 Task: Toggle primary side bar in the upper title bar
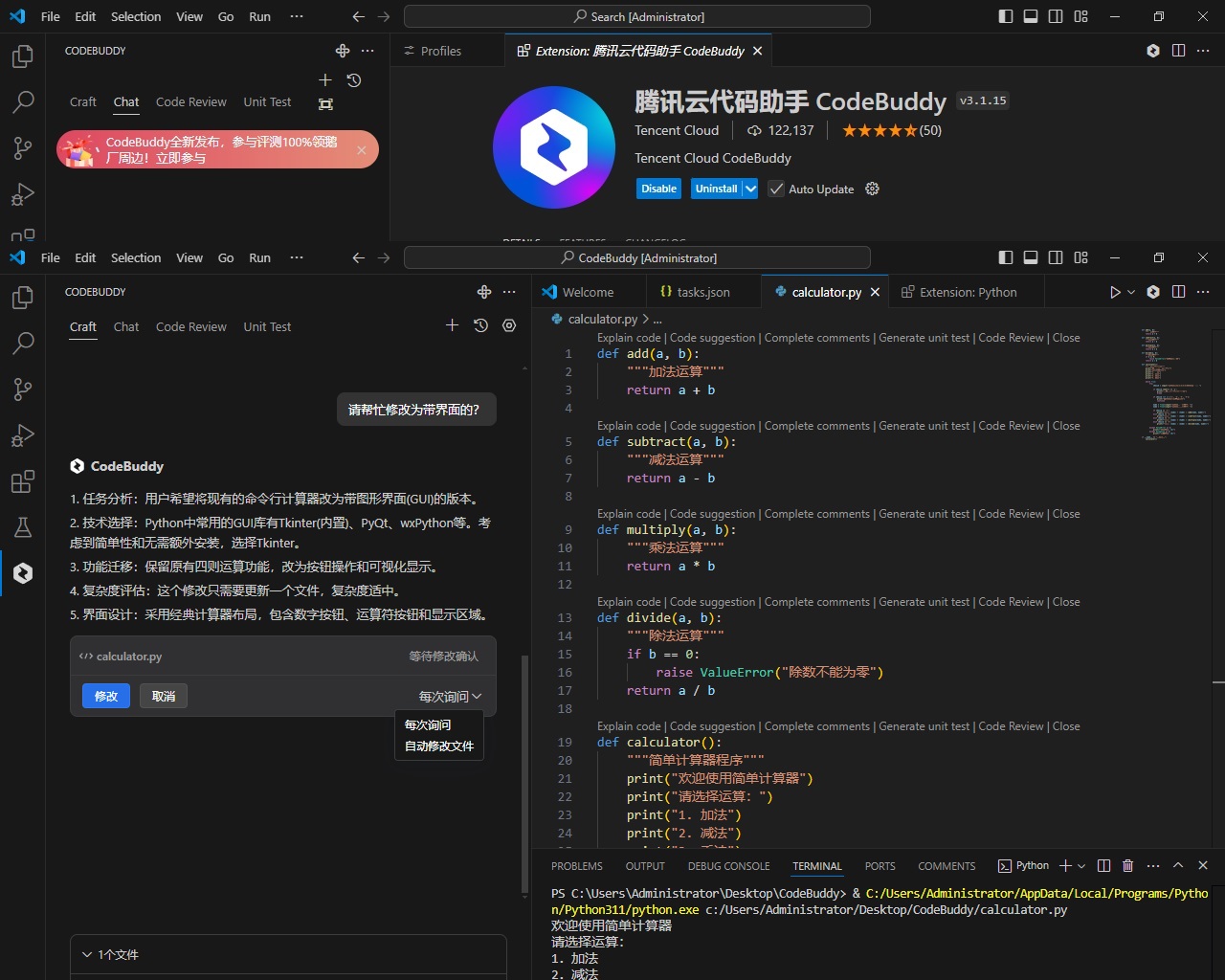[x=1005, y=16]
